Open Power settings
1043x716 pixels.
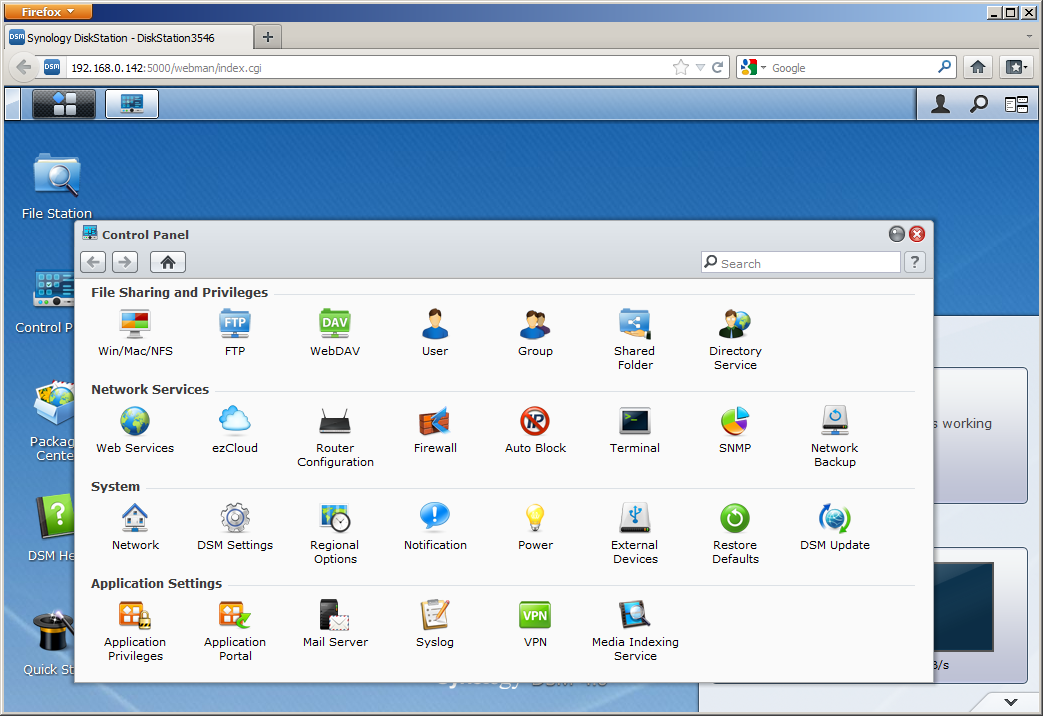click(535, 527)
